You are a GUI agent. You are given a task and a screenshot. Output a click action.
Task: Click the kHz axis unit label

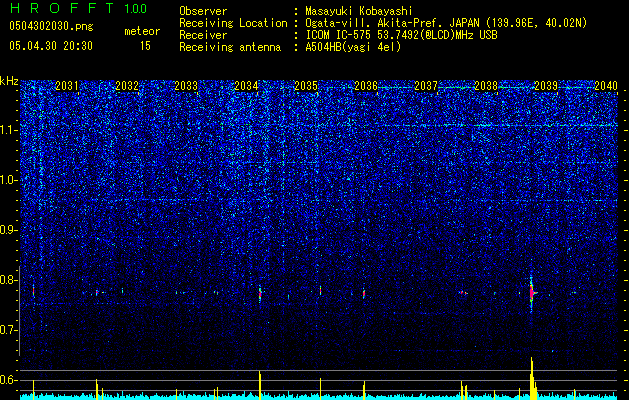9,81
